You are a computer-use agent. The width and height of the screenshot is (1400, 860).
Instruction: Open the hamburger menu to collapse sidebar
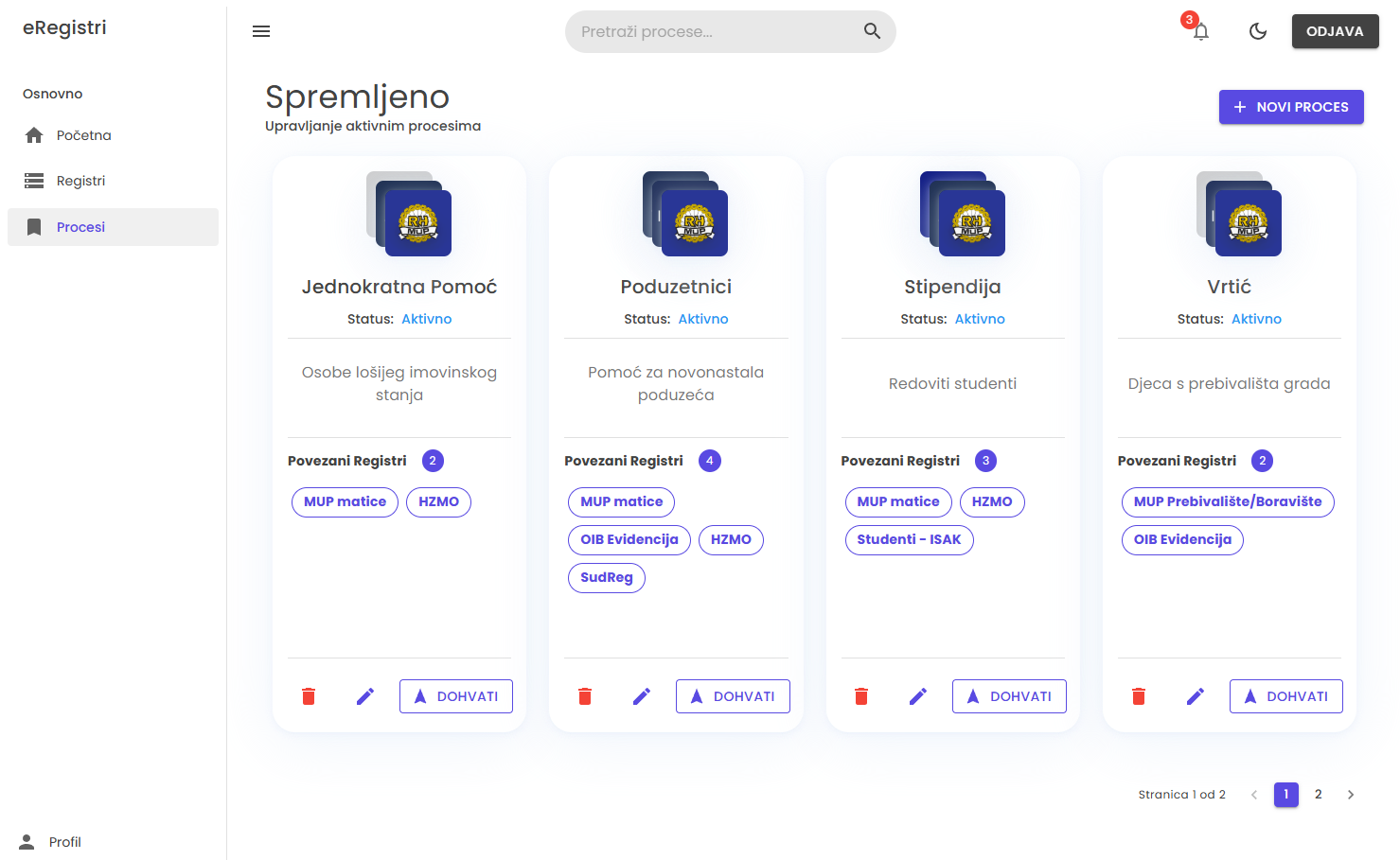261,31
